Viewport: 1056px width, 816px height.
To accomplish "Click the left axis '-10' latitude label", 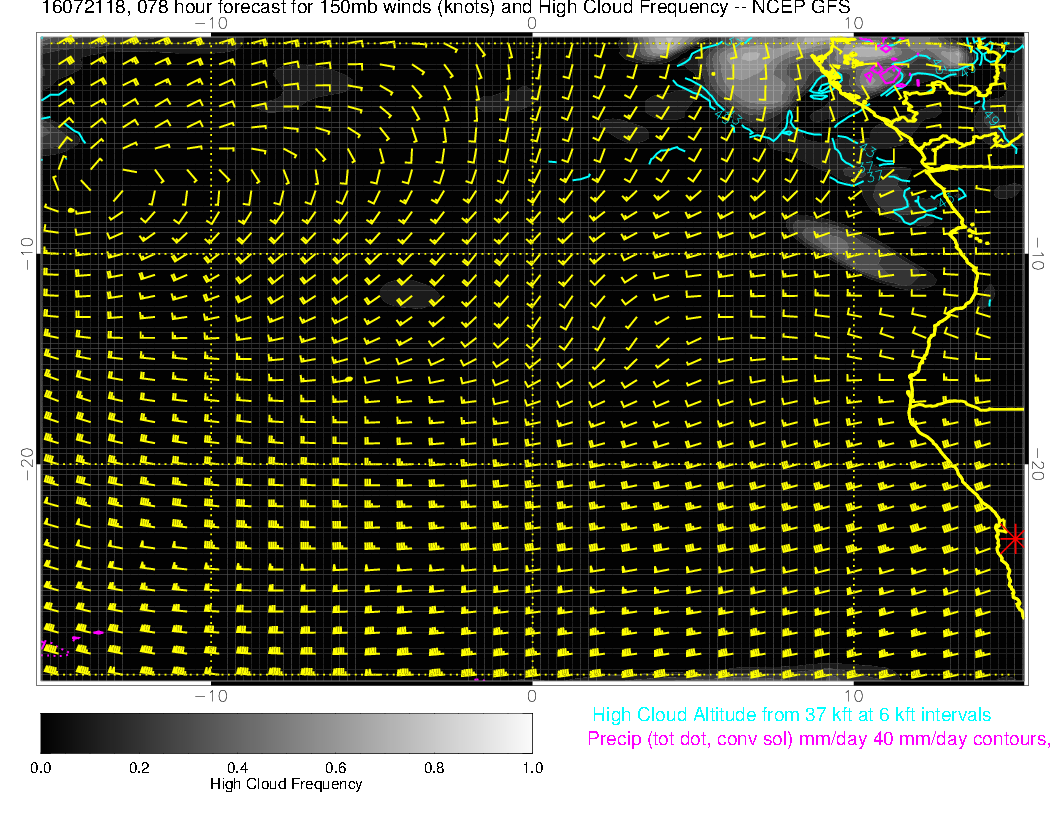I will pos(27,254).
